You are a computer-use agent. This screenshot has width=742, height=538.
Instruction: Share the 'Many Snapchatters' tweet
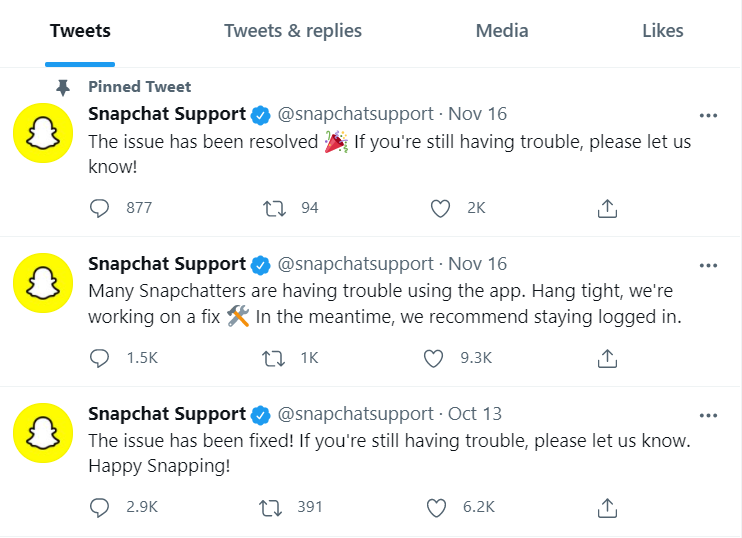pos(607,358)
